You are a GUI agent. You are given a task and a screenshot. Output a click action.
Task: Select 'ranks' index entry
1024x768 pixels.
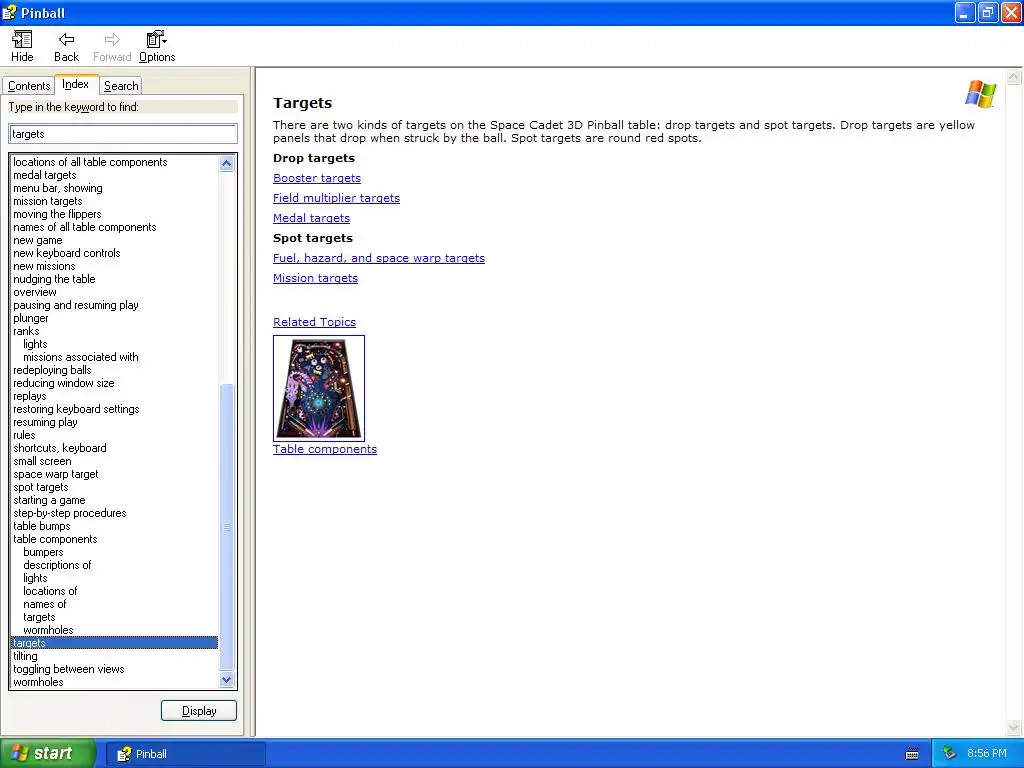(26, 331)
